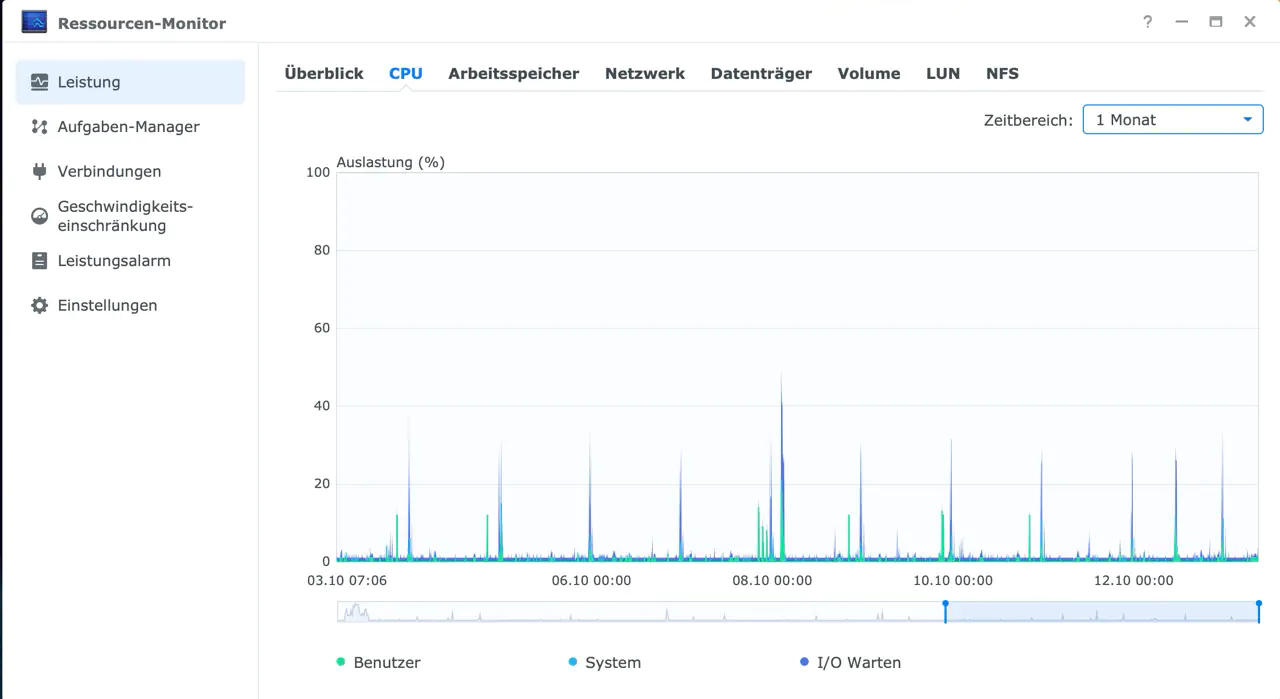Toggle the Benutzer series in legend
Screen dimensions: 1280x699
click(379, 662)
